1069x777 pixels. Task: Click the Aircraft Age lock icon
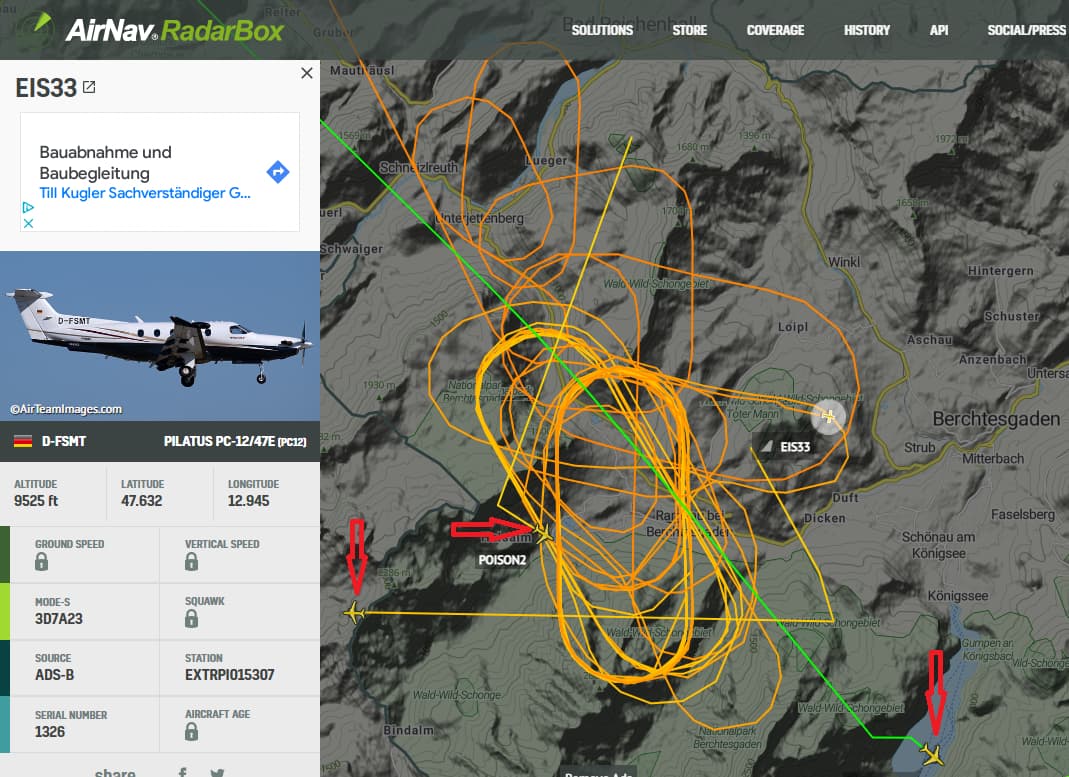click(x=192, y=731)
